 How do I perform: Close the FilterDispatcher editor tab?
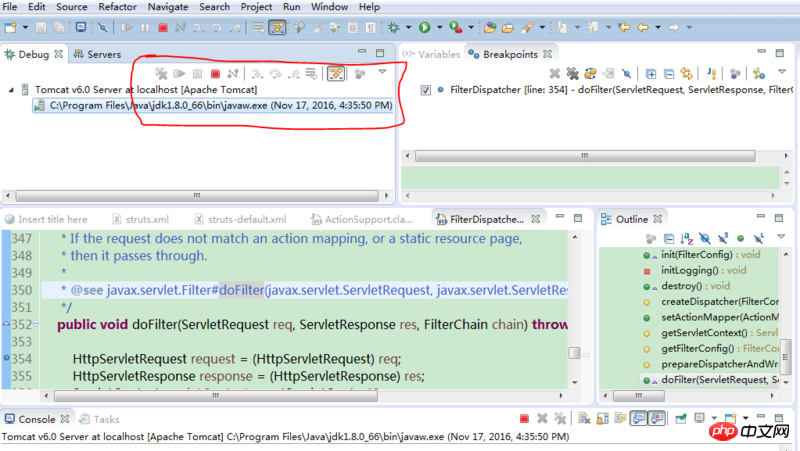click(536, 219)
